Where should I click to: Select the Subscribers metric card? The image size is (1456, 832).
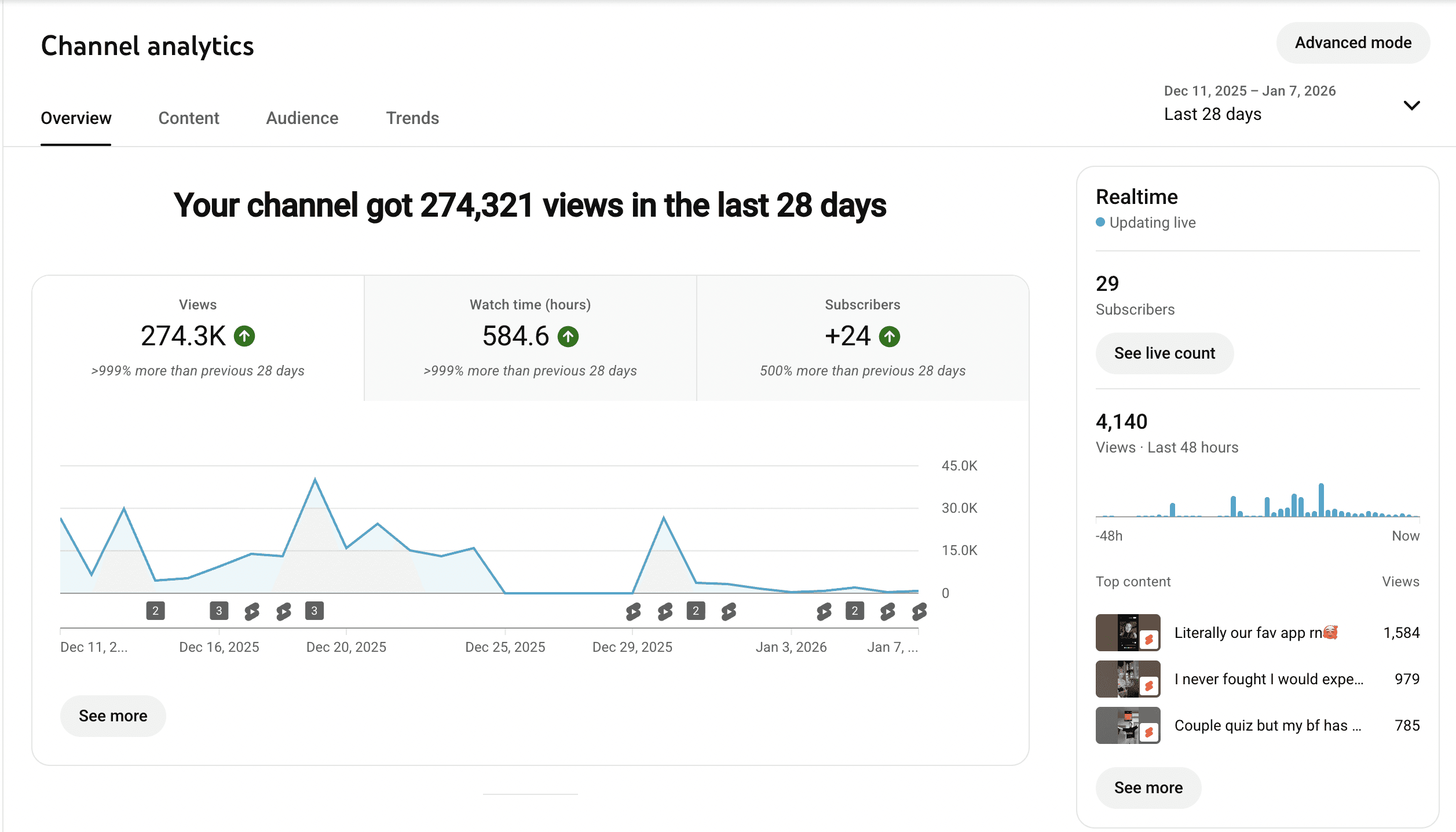coord(862,338)
